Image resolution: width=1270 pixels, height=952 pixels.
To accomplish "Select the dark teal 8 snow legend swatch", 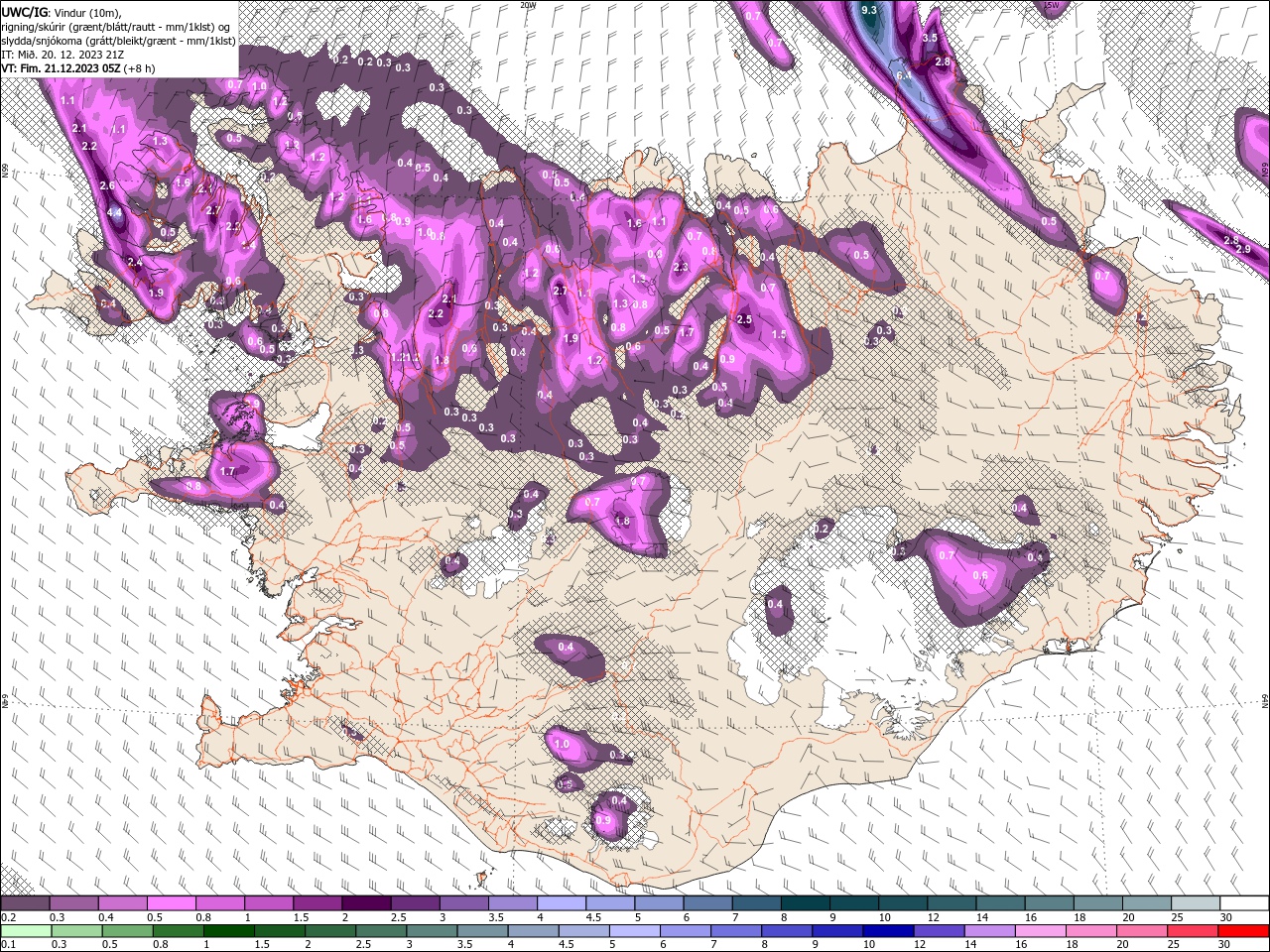I will [805, 903].
